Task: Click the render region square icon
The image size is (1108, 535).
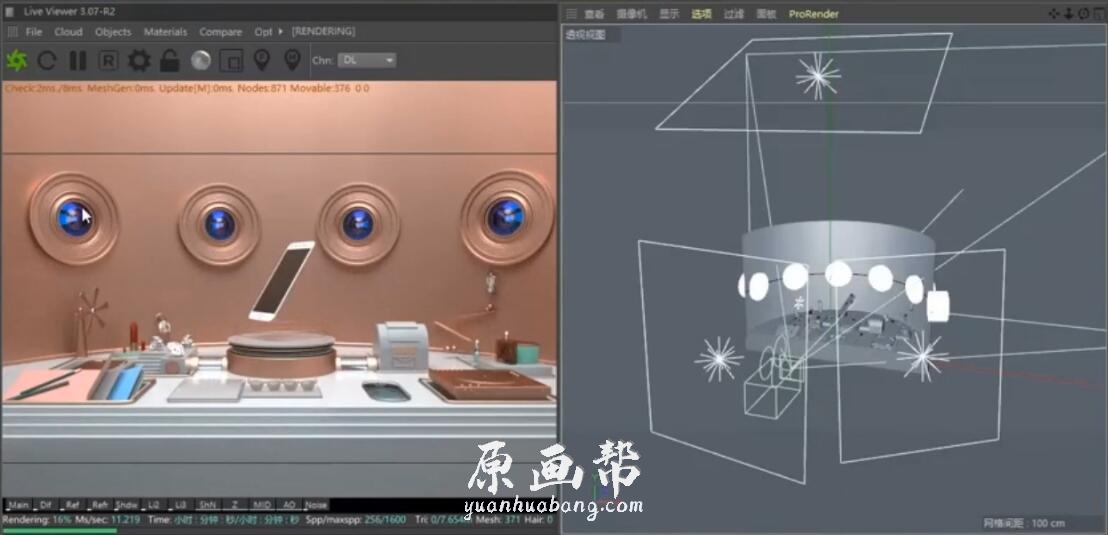Action: coord(231,61)
